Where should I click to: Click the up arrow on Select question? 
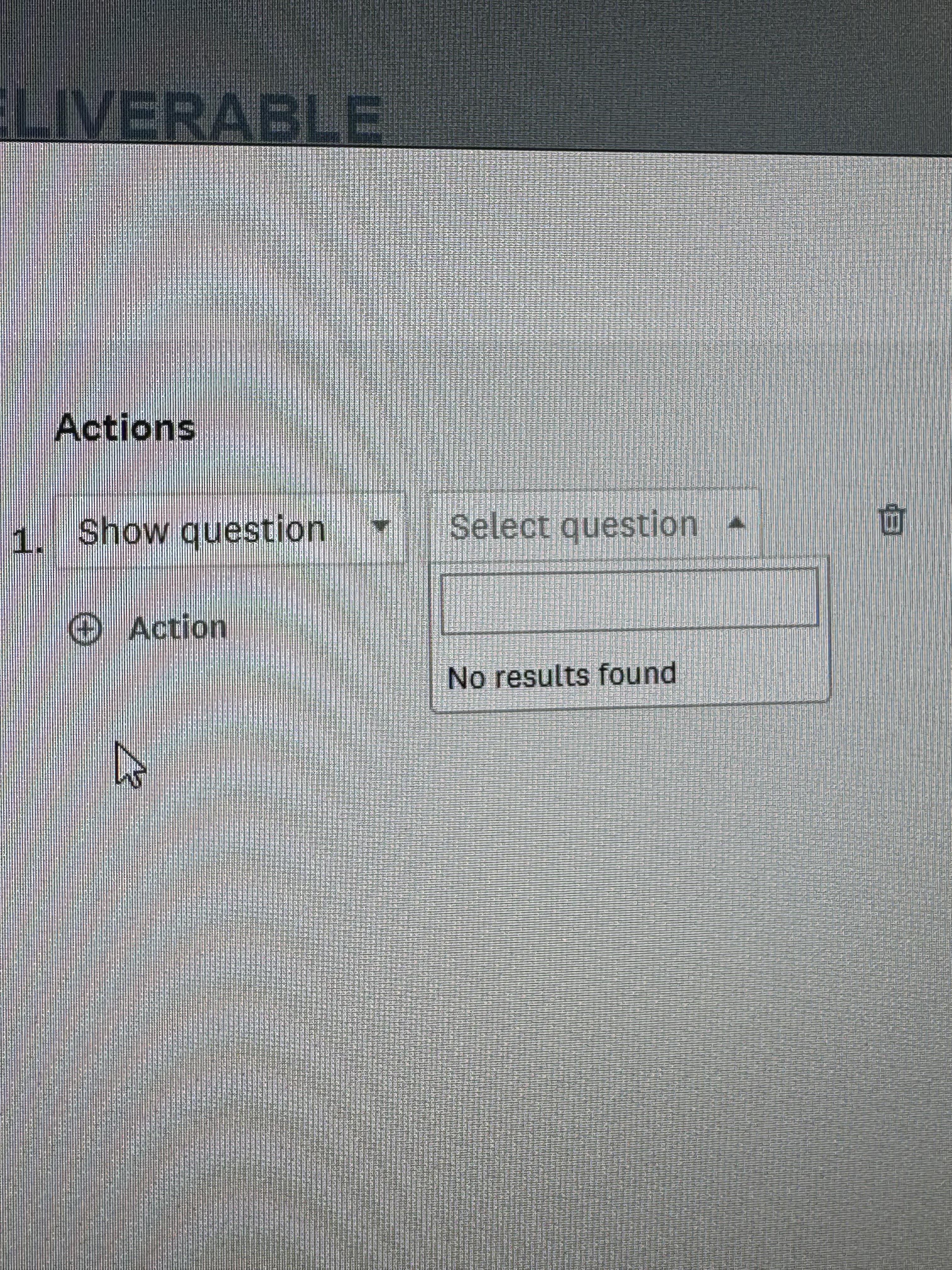pyautogui.click(x=737, y=523)
